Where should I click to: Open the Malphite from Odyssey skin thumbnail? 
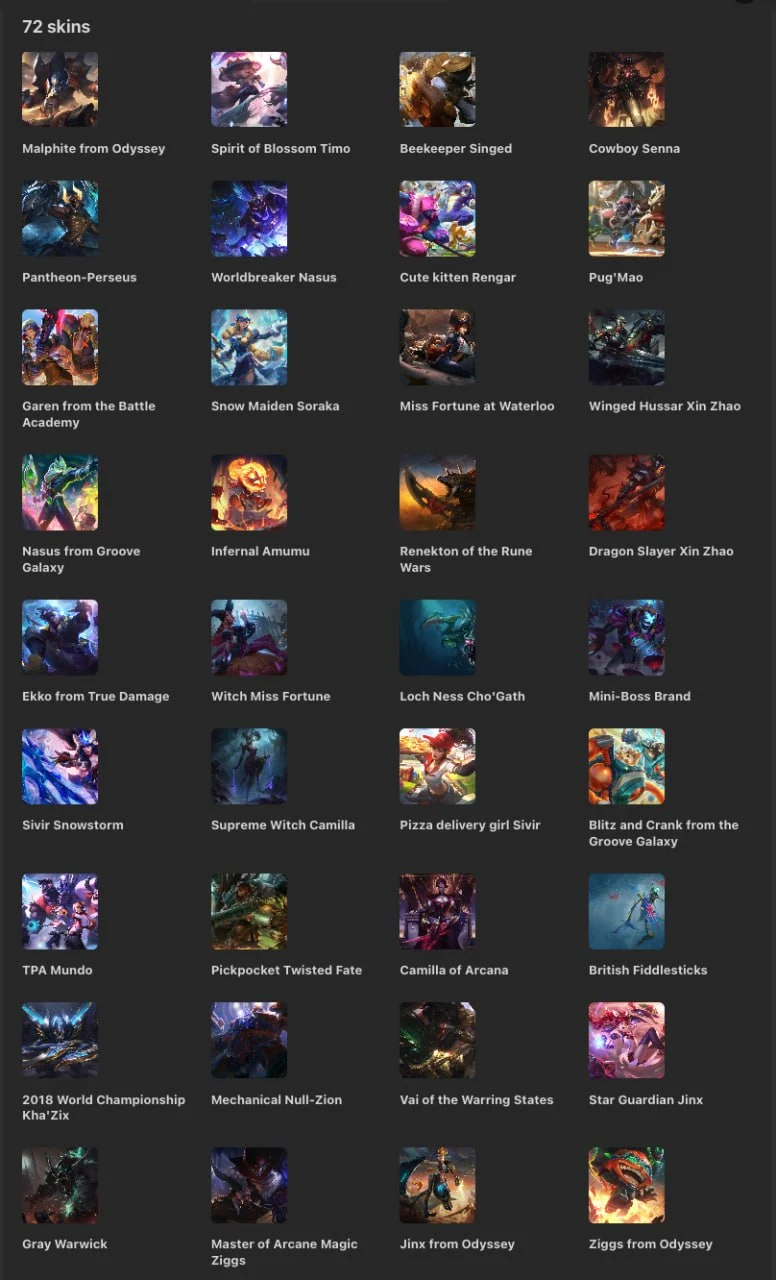tap(60, 90)
